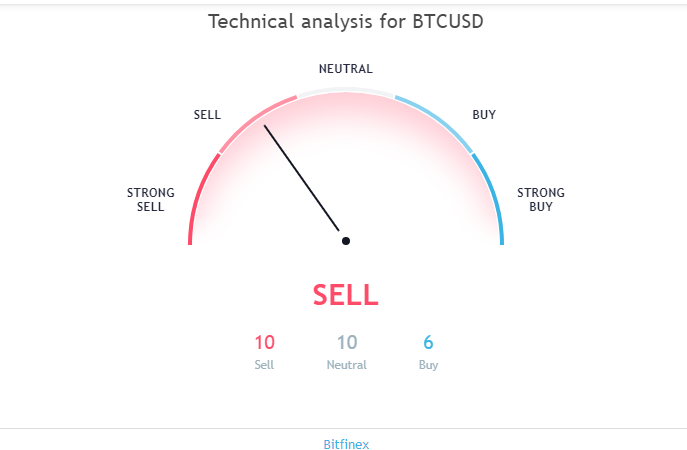Click the Sell caption under the red number
The image size is (687, 450).
pos(264,365)
